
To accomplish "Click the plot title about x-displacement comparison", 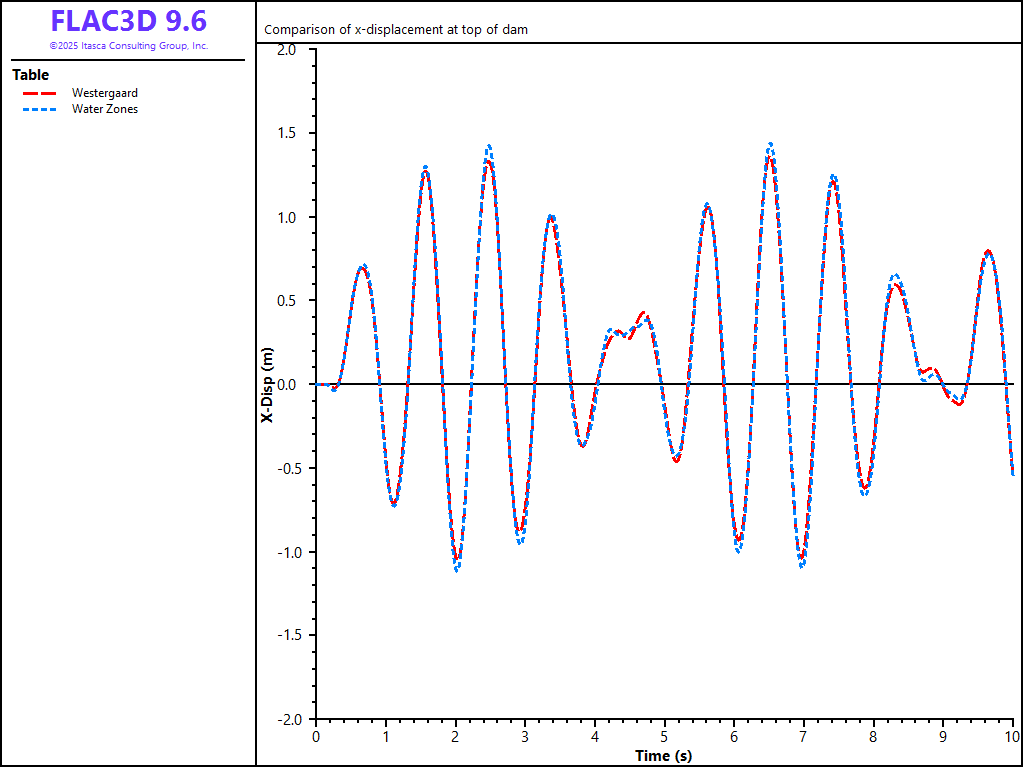I will tap(395, 30).
